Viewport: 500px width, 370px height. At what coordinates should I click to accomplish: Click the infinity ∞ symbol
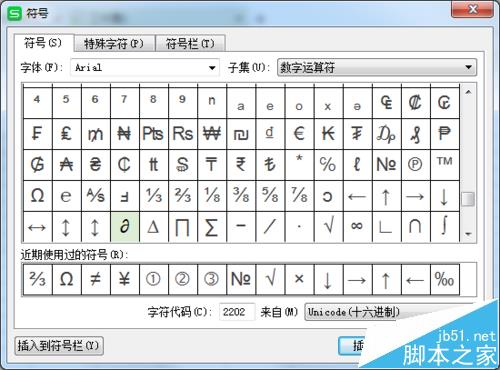357,227
